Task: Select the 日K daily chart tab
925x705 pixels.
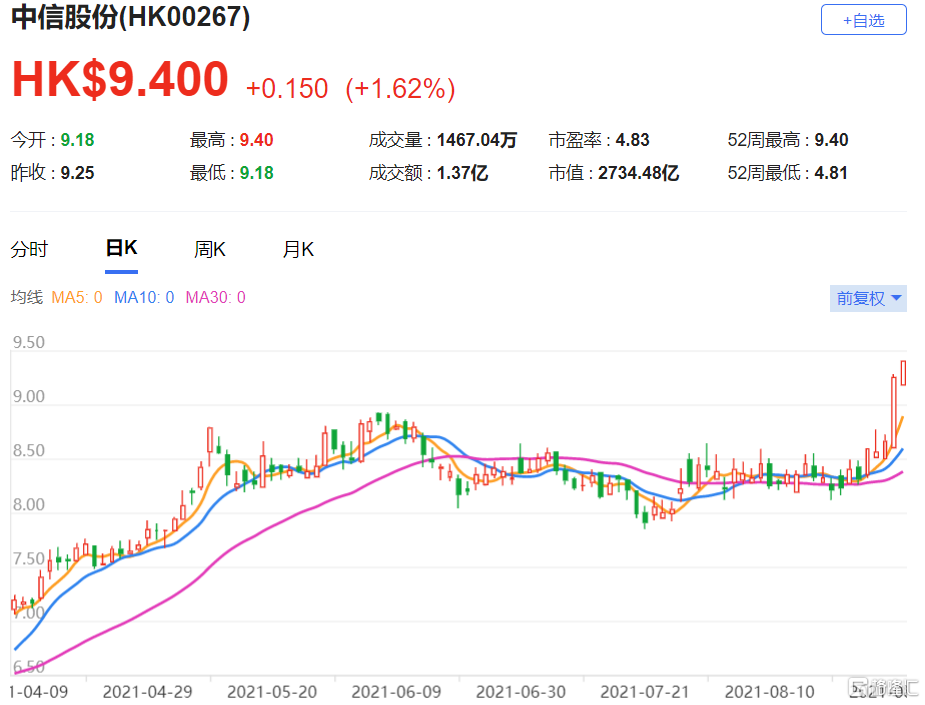Action: click(122, 248)
